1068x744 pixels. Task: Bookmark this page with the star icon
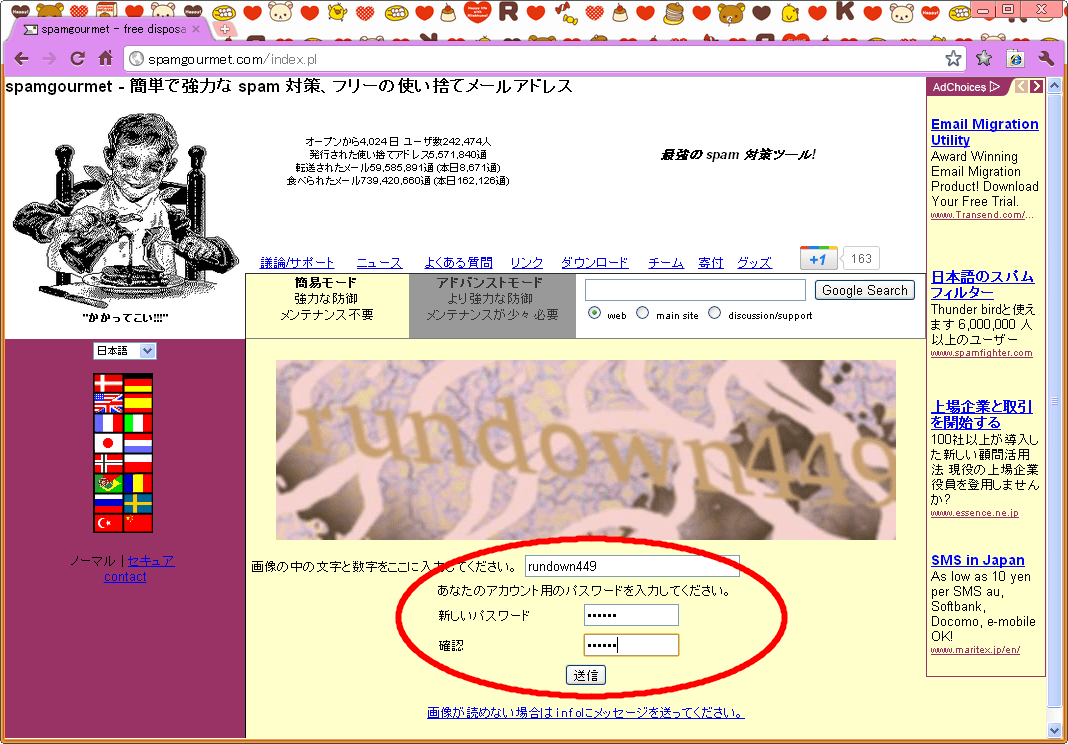pos(953,58)
